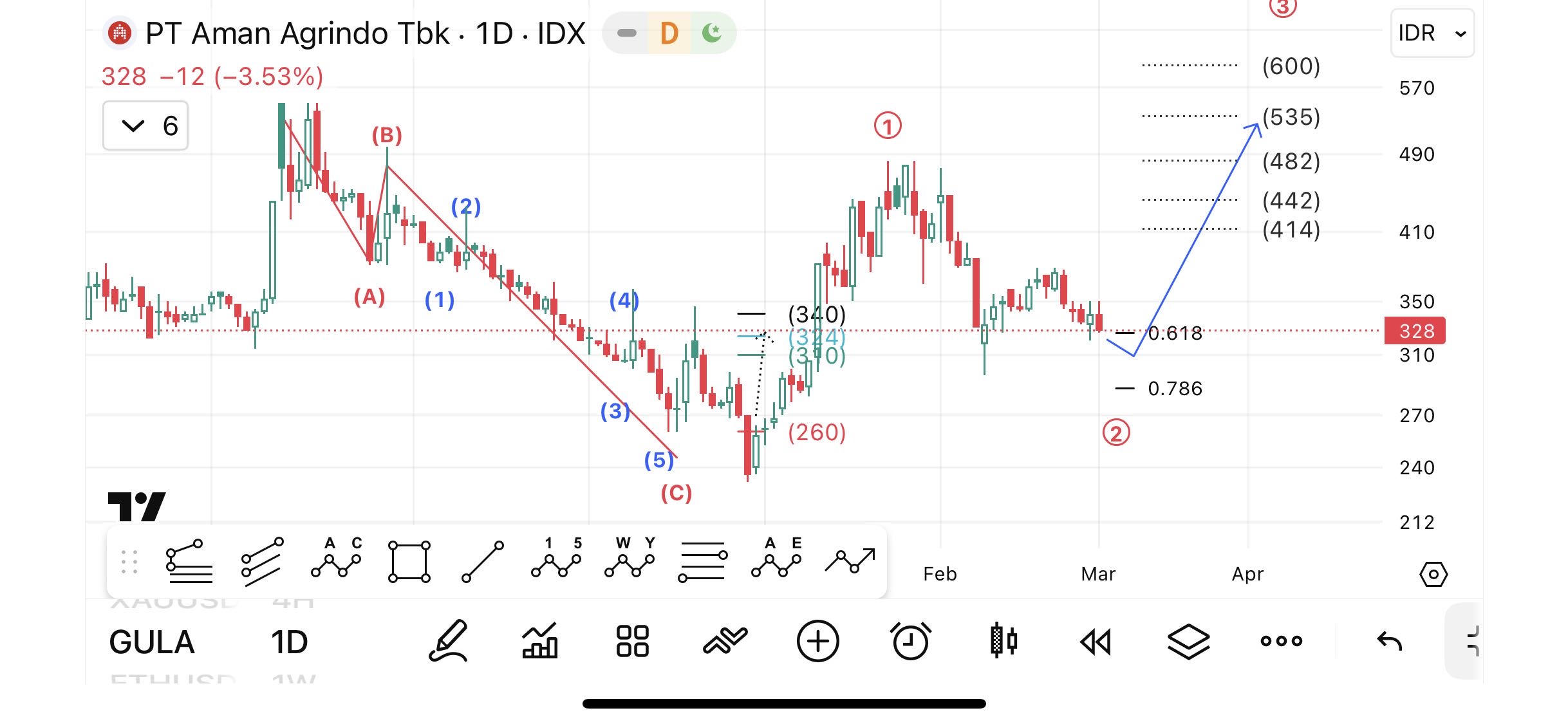Change the 1D timeframe interval

(x=289, y=642)
